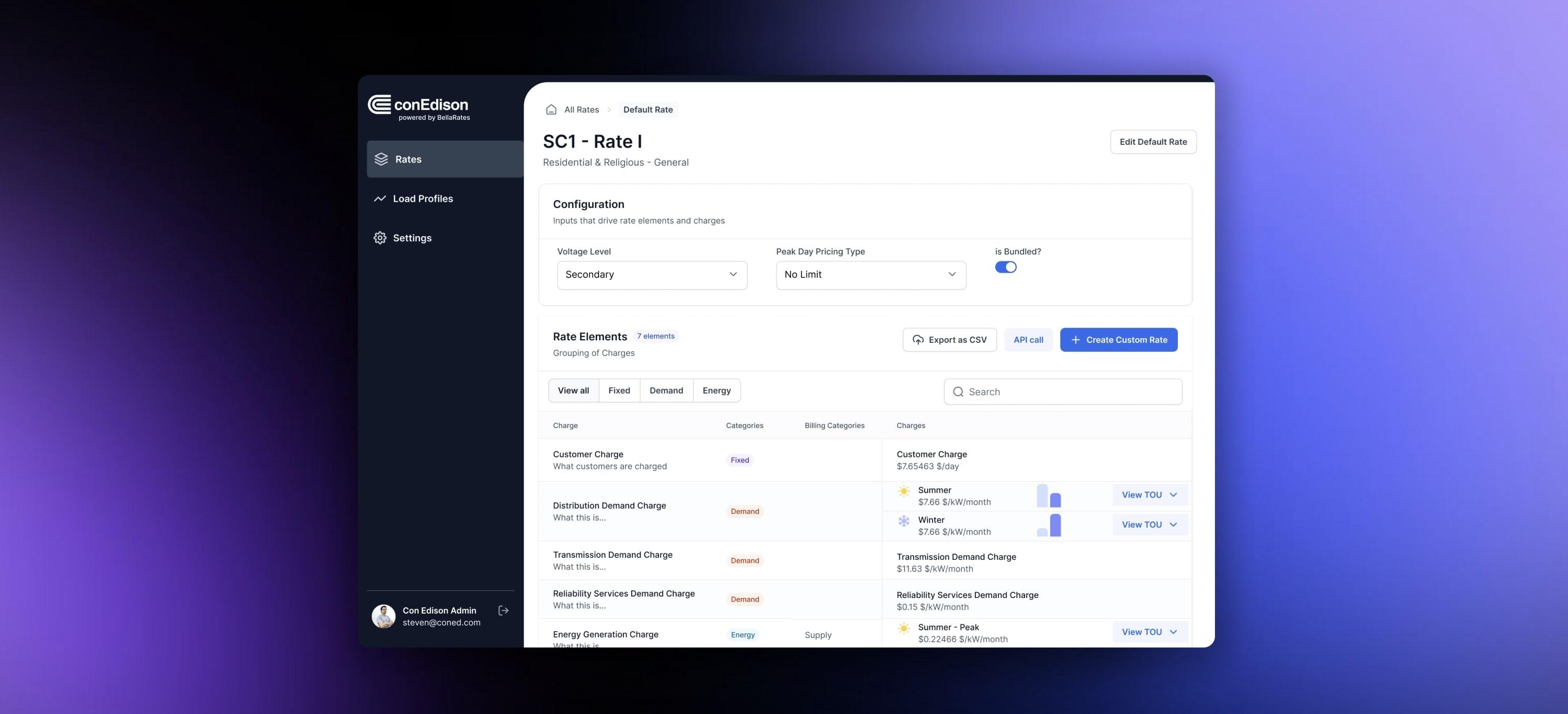Screen dimensions: 1568x714
Task: Click the Customer Charge row title
Action: click(x=588, y=454)
